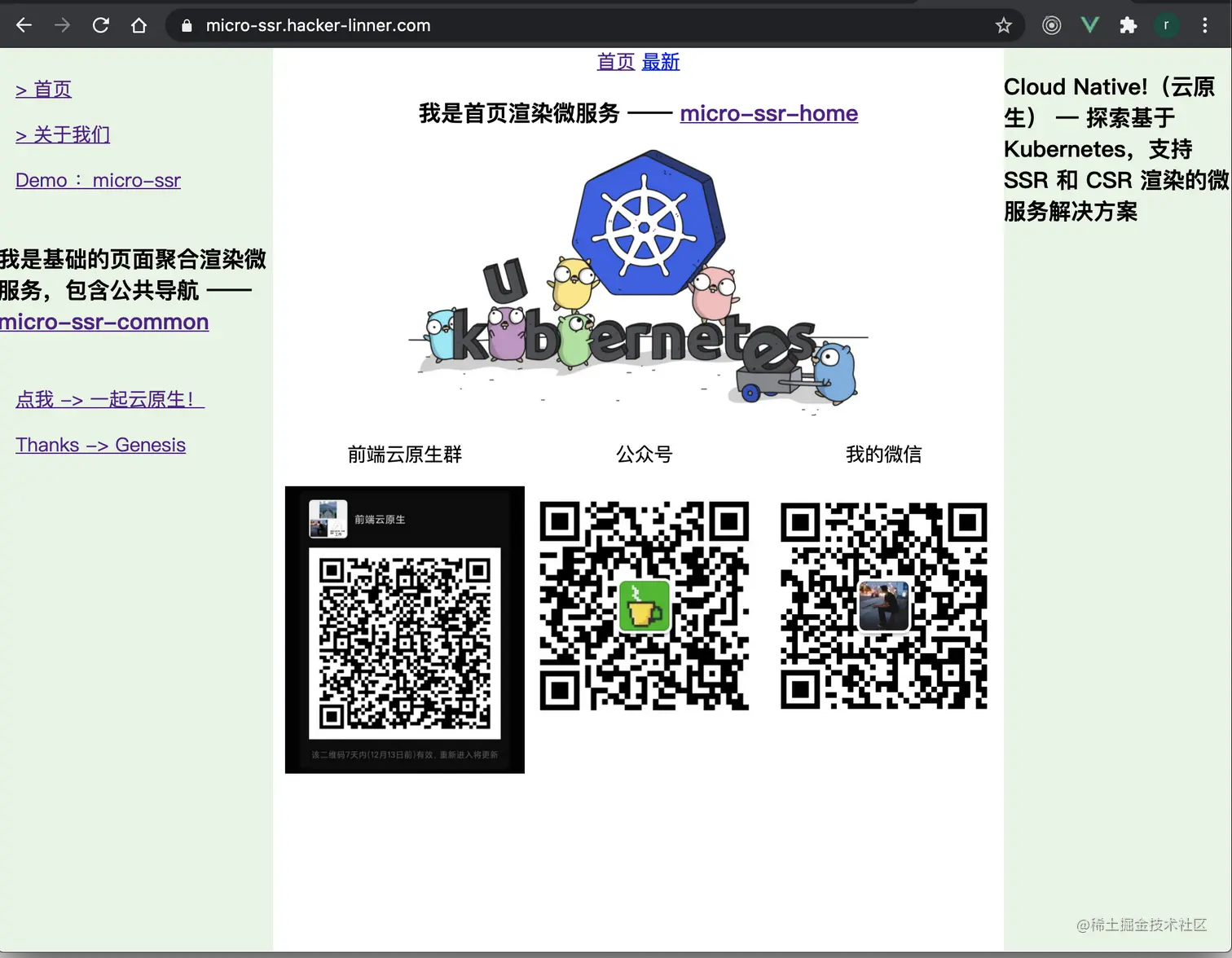Open the Vue devtools extension icon
1232x958 pixels.
1089,25
